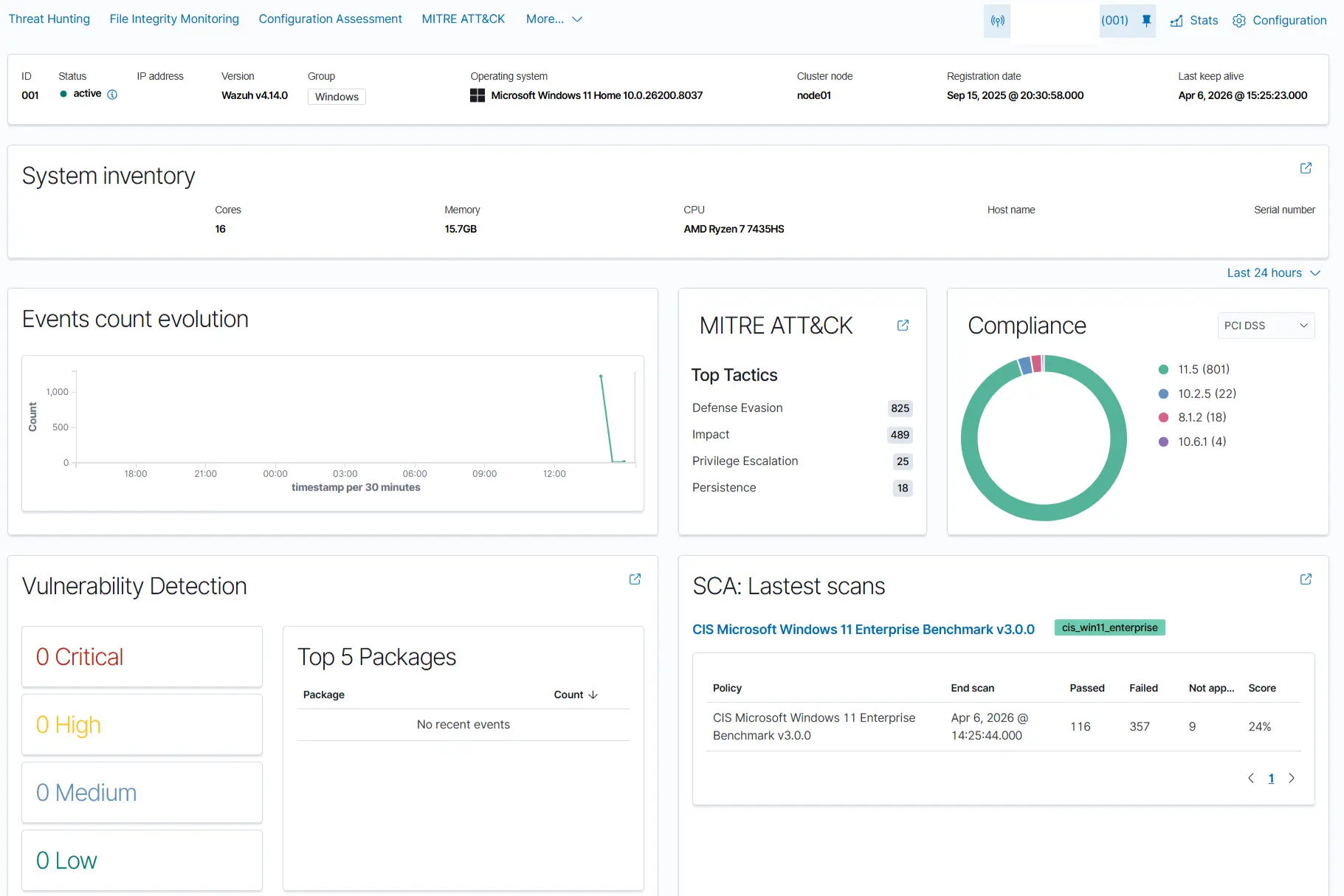This screenshot has width=1344, height=896.
Task: Click the Windows logo next to operating system
Action: click(x=477, y=95)
